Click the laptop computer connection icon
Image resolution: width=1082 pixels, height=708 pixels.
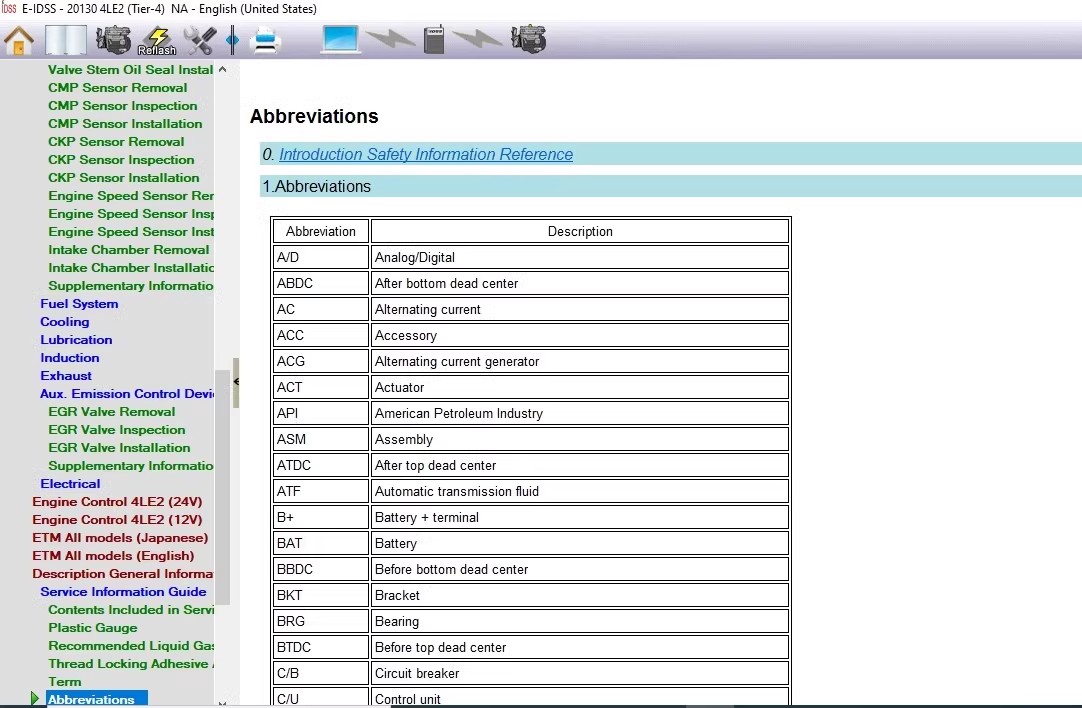[340, 39]
